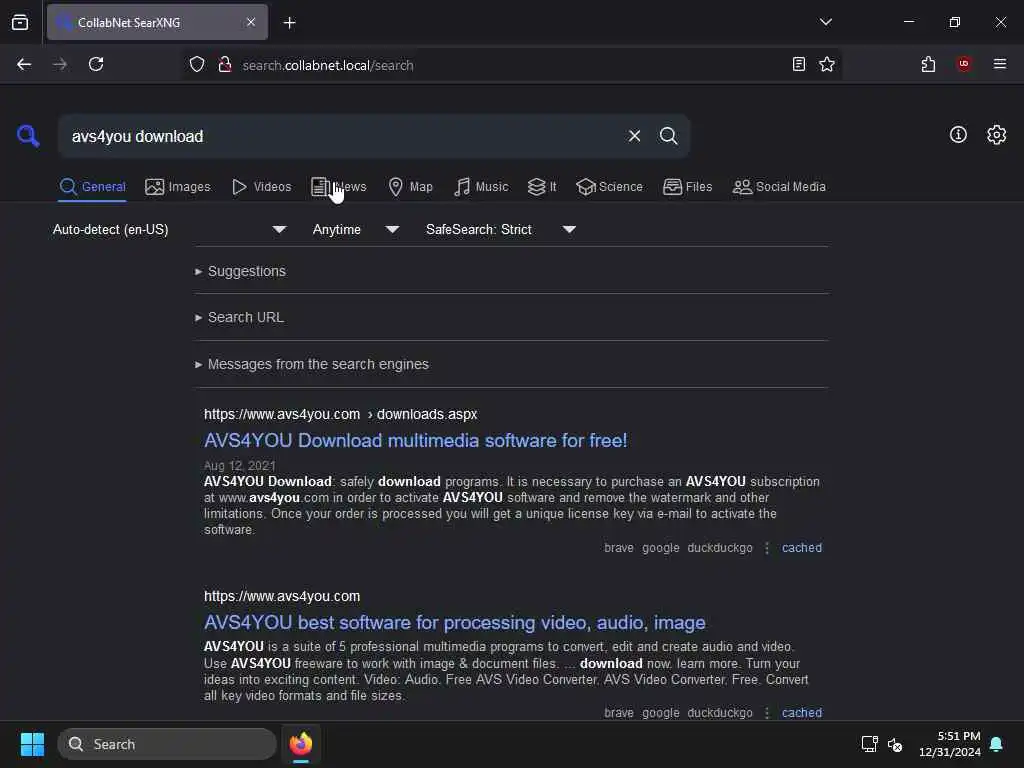Switch to the It category
Viewport: 1024px width, 768px height.
542,187
